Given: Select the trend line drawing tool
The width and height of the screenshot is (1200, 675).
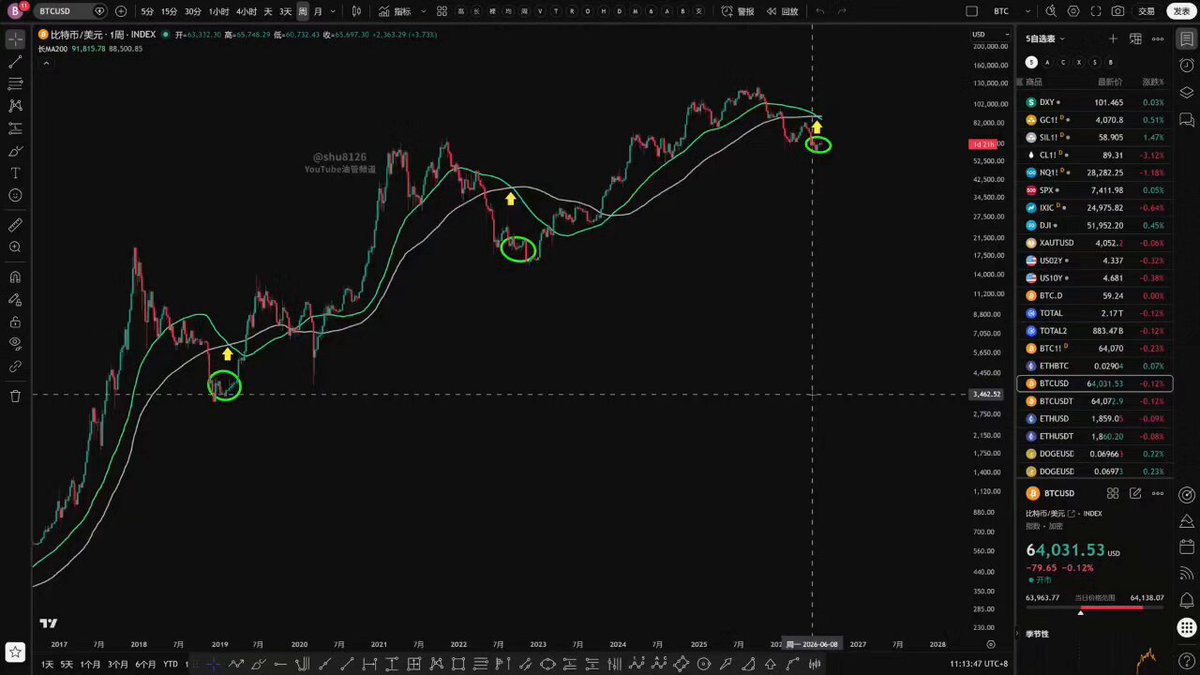Looking at the screenshot, I should click(15, 62).
